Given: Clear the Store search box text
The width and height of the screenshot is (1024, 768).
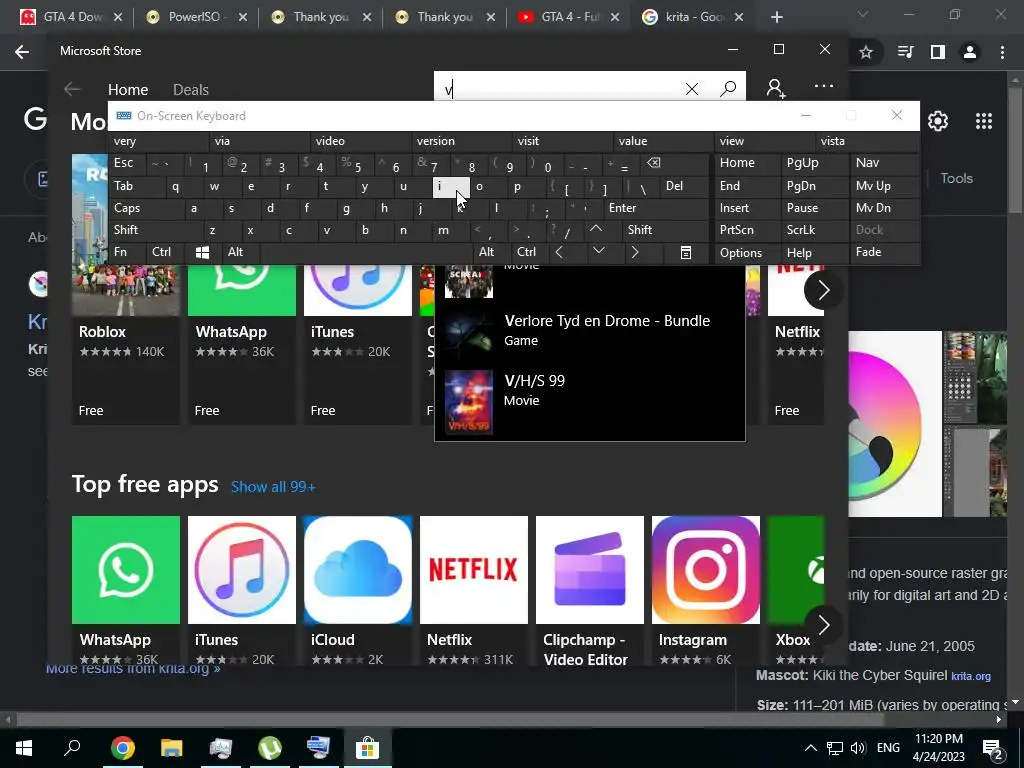Looking at the screenshot, I should click(692, 89).
